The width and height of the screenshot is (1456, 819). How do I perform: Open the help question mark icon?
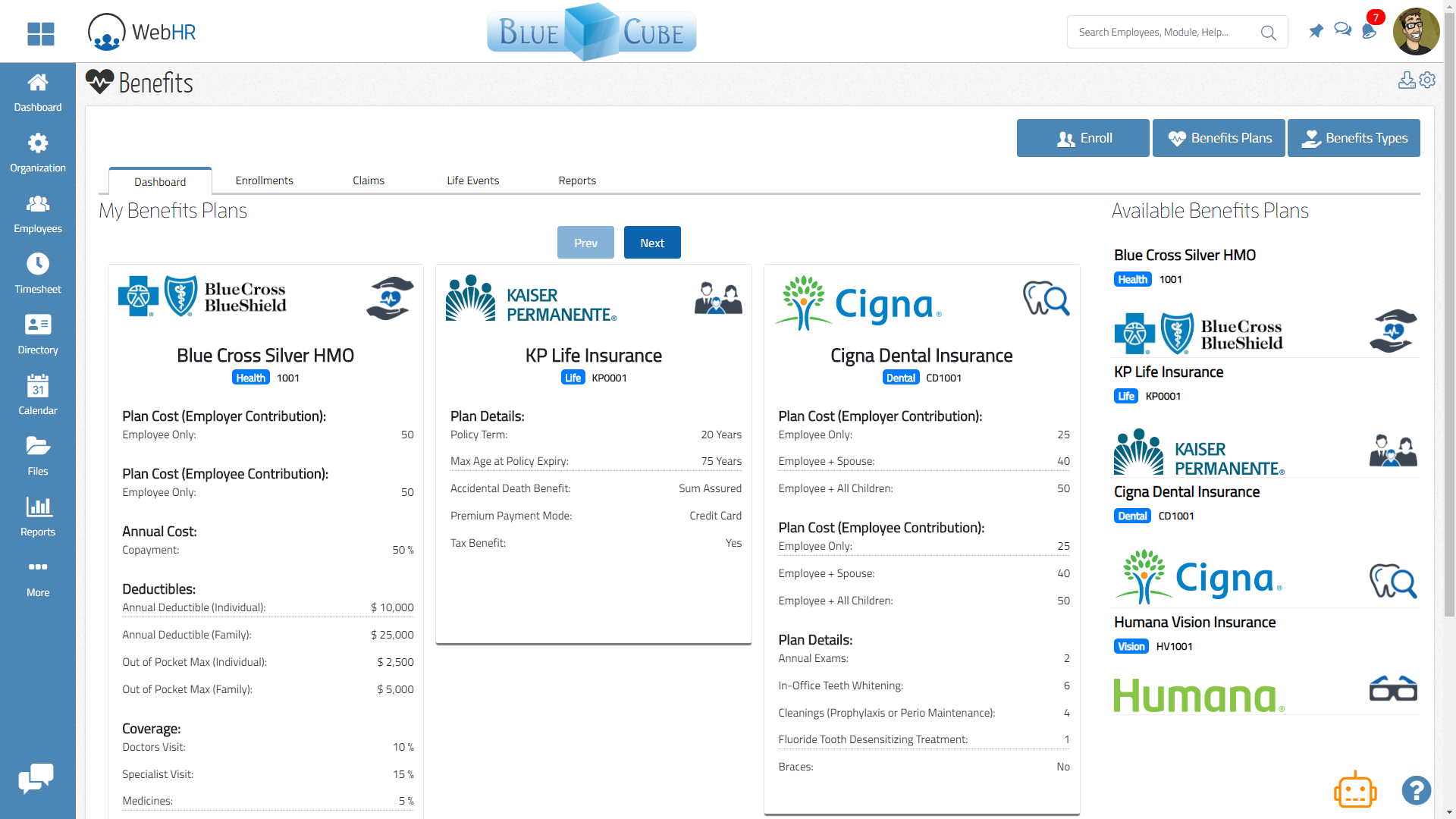click(x=1417, y=791)
